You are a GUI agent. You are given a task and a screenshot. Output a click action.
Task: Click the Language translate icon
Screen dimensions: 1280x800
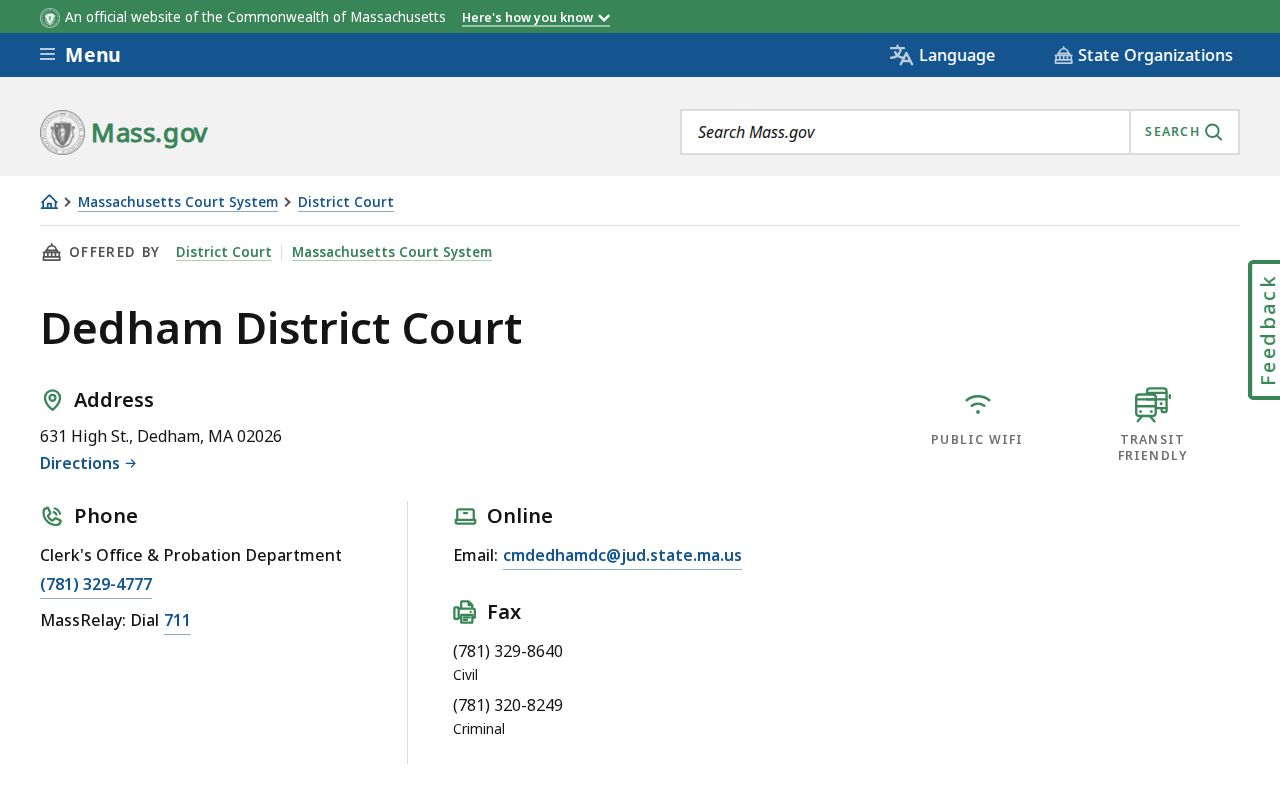tap(901, 55)
